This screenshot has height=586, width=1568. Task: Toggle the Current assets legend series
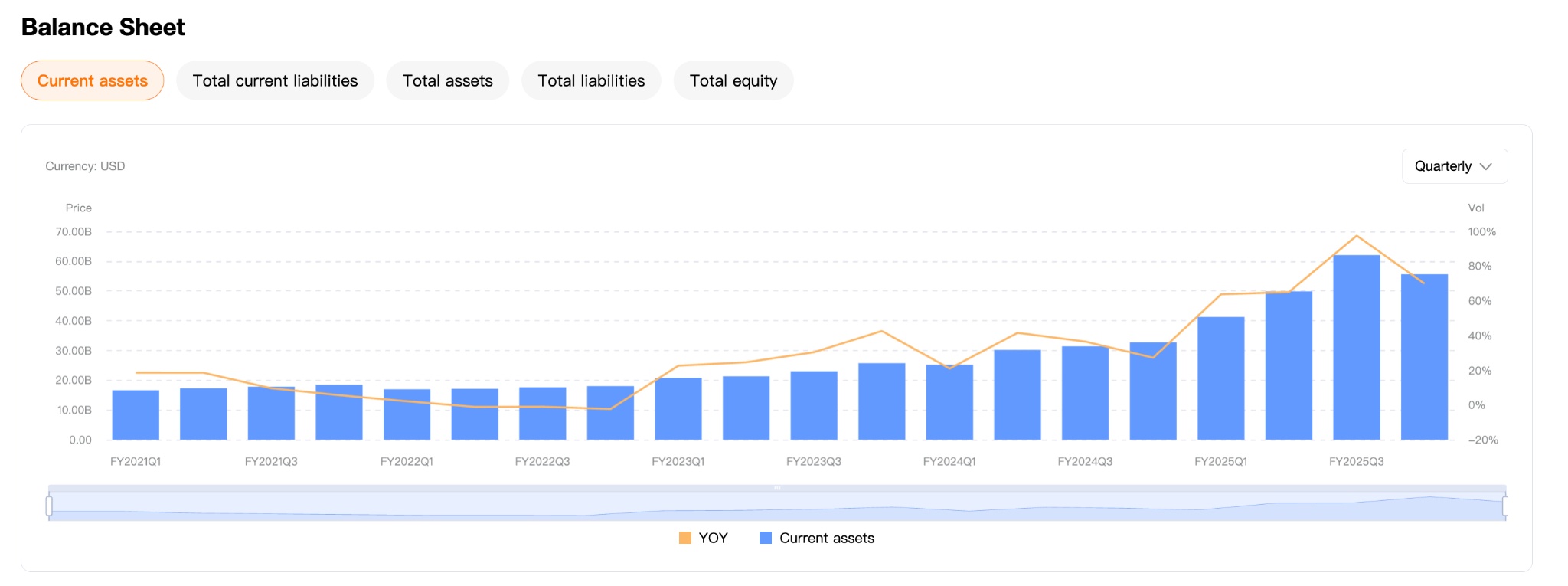[x=826, y=538]
